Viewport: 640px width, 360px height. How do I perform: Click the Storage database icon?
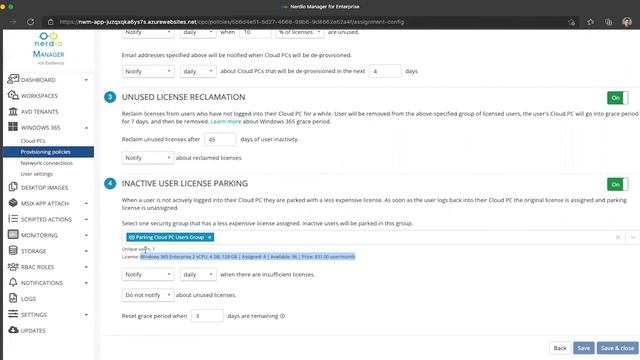click(13, 251)
